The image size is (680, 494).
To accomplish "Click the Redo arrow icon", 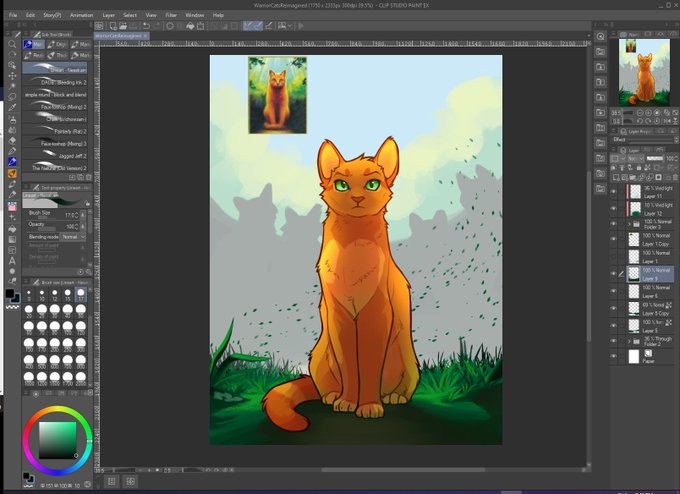I will [157, 26].
